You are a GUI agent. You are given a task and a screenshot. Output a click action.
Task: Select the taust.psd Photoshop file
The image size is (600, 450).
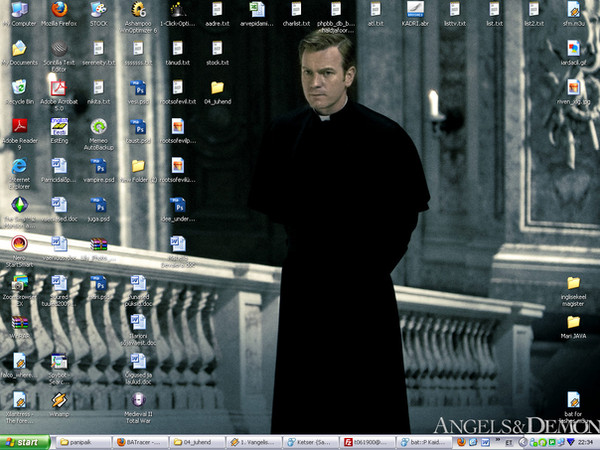pyautogui.click(x=138, y=127)
